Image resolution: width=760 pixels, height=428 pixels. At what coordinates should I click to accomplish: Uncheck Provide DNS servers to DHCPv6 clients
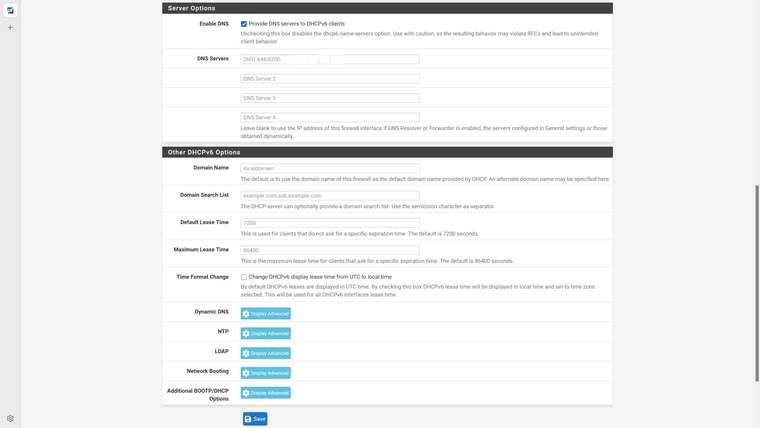coord(244,24)
